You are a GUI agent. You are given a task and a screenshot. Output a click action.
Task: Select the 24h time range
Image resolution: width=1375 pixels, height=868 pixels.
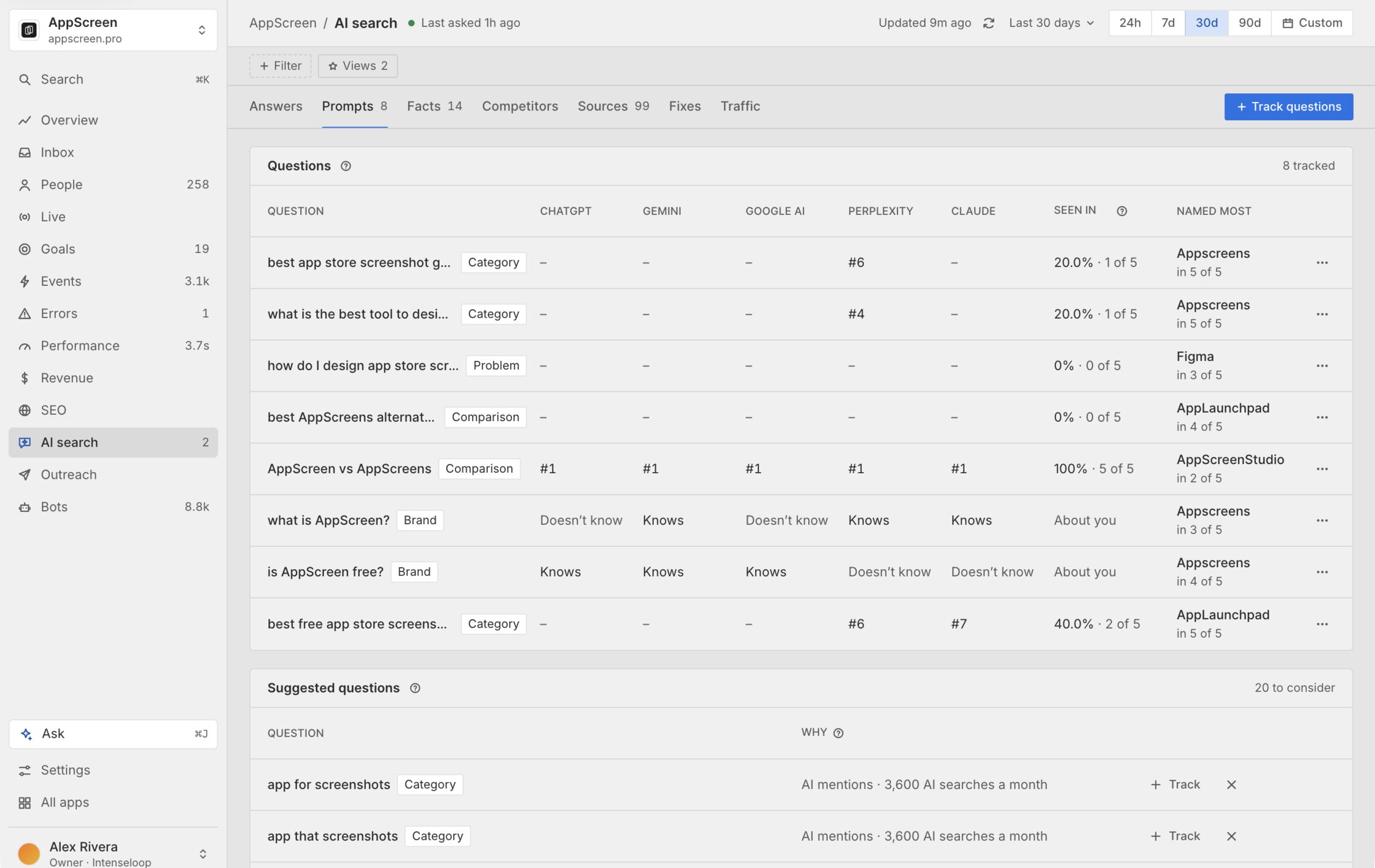1129,23
